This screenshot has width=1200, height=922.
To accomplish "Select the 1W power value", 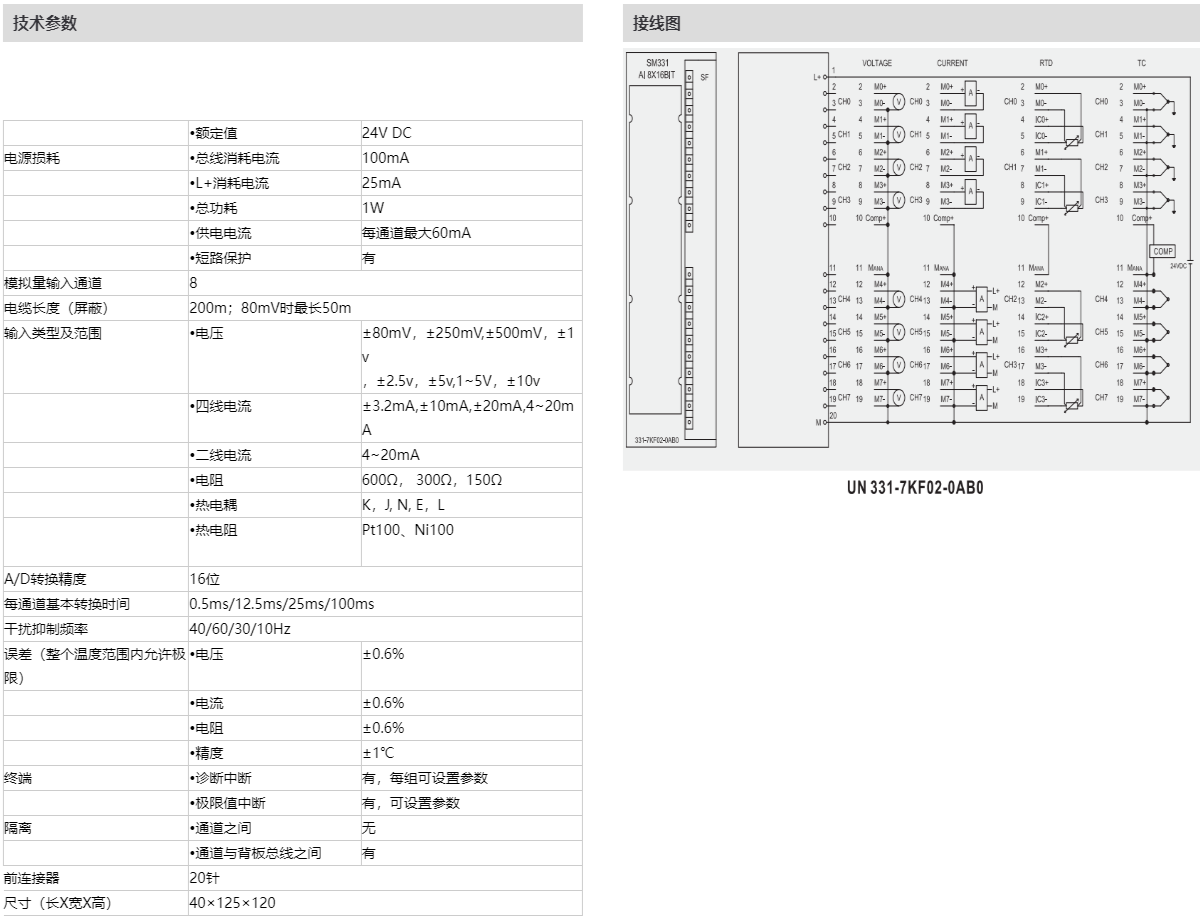I will (373, 208).
